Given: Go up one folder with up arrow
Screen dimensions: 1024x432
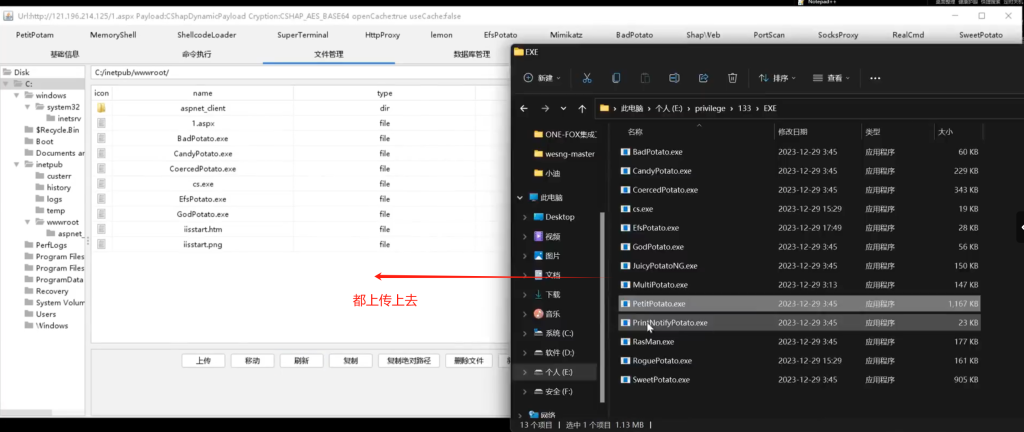Looking at the screenshot, I should pyautogui.click(x=583, y=108).
